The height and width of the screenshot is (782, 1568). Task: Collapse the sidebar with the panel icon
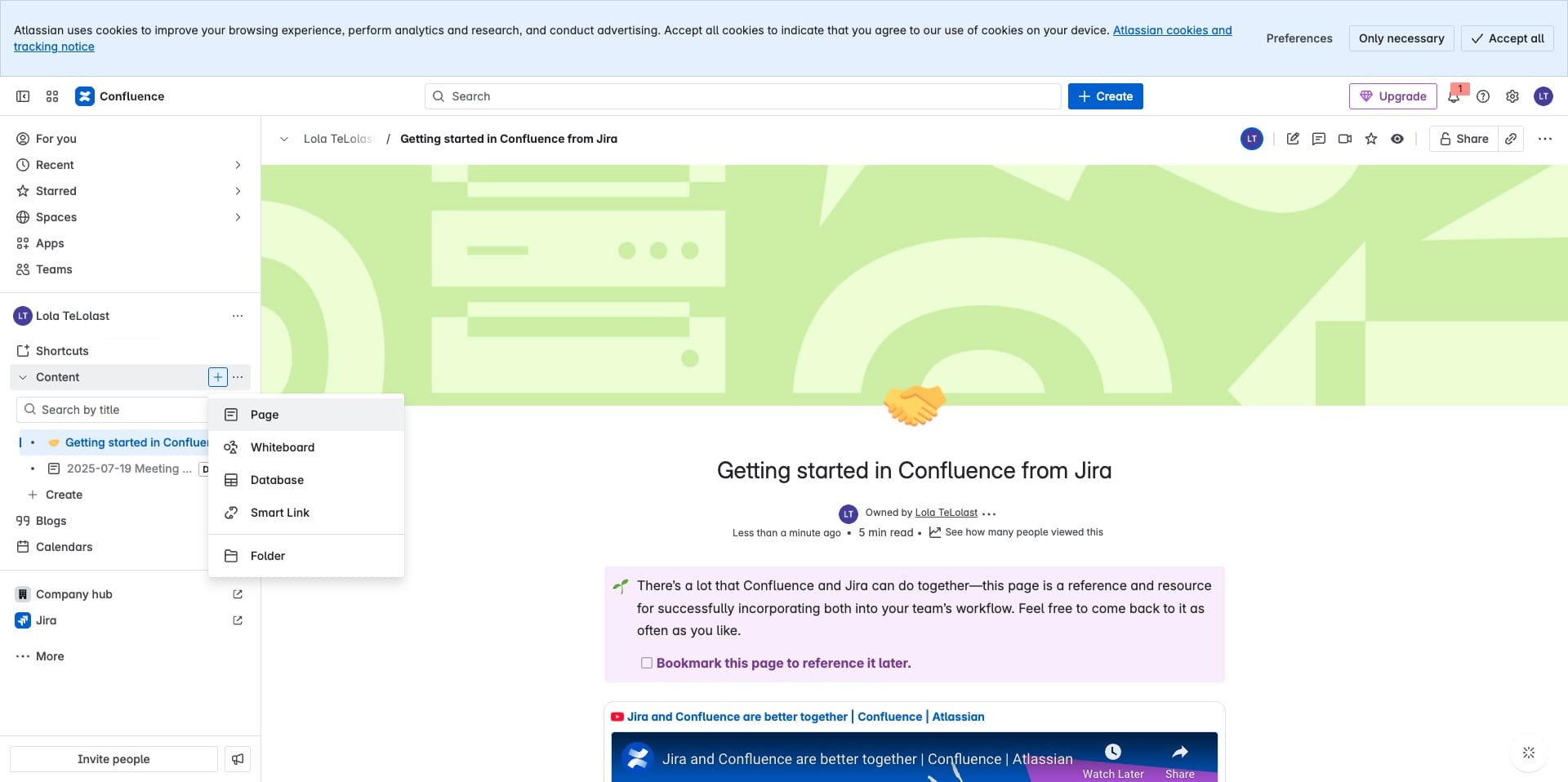click(23, 96)
